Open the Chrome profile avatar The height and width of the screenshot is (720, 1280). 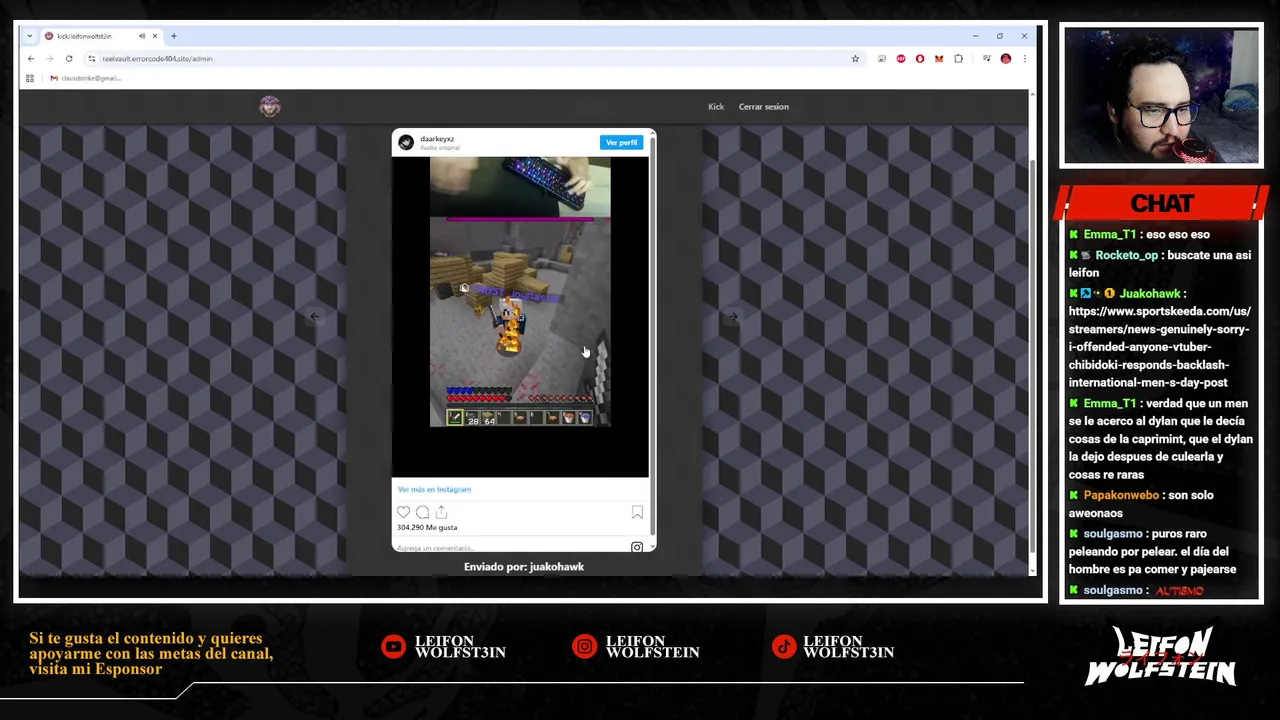[x=1006, y=59]
